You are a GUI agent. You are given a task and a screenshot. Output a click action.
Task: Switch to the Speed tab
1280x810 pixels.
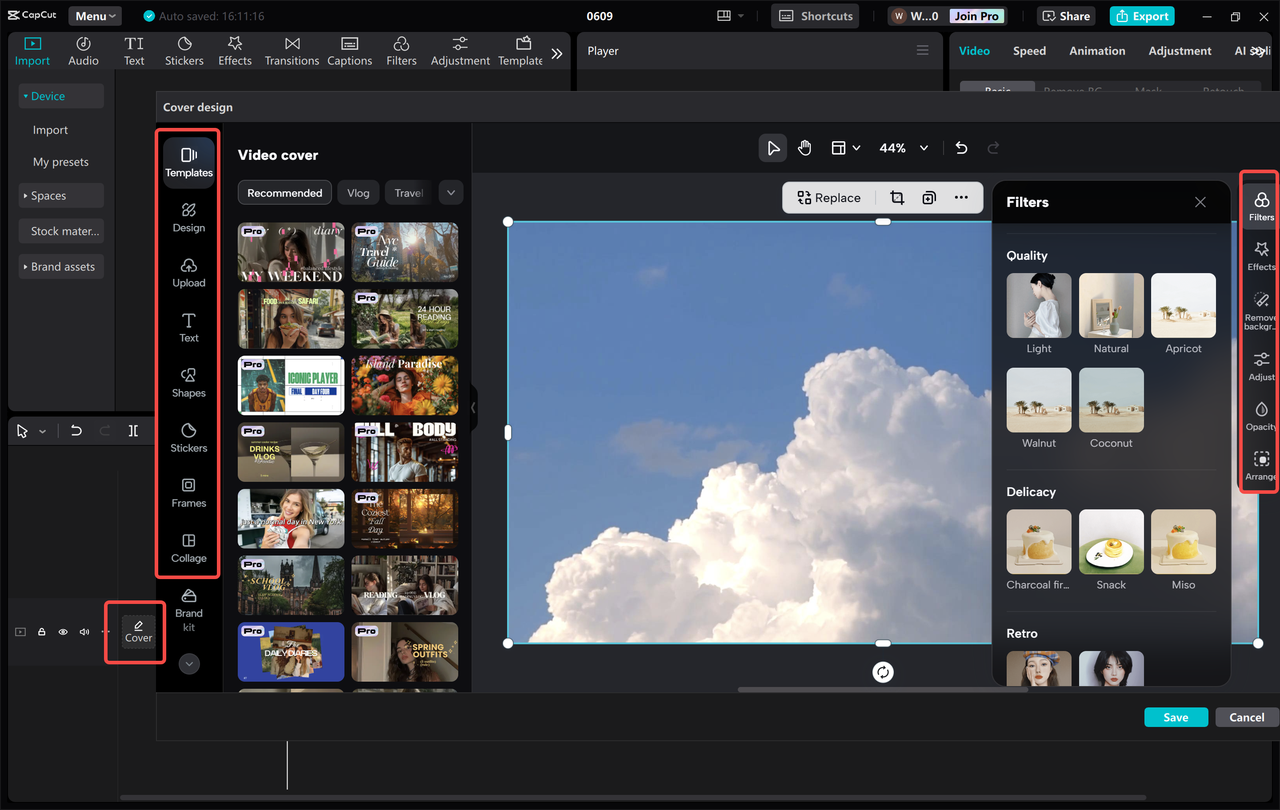(x=1029, y=50)
